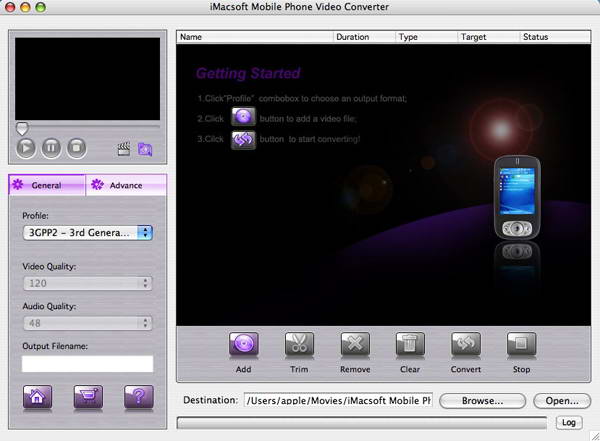600x441 pixels.
Task: Click the yellow minimize window button
Action: click(x=25, y=7)
